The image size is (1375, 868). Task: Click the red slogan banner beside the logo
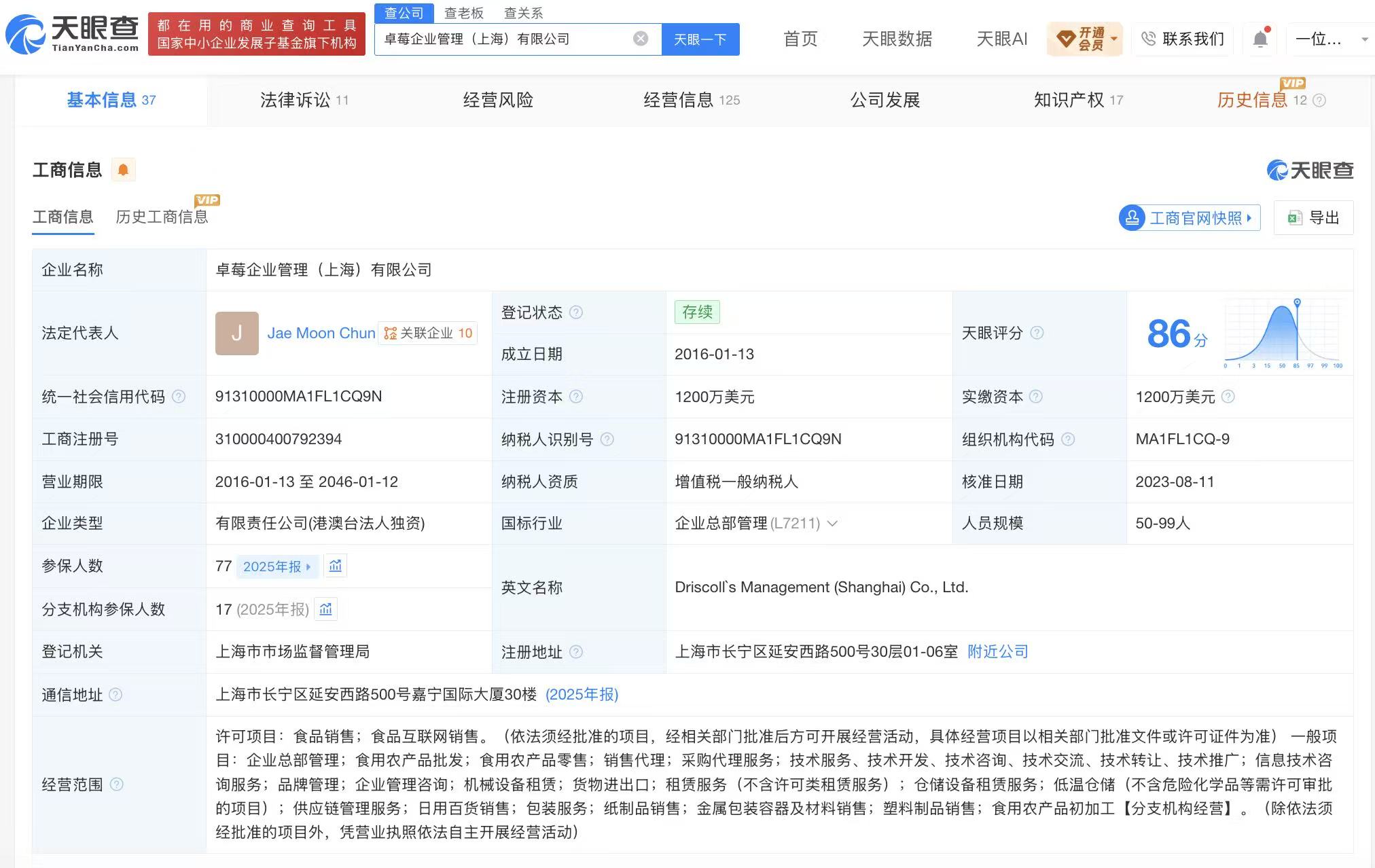[257, 34]
